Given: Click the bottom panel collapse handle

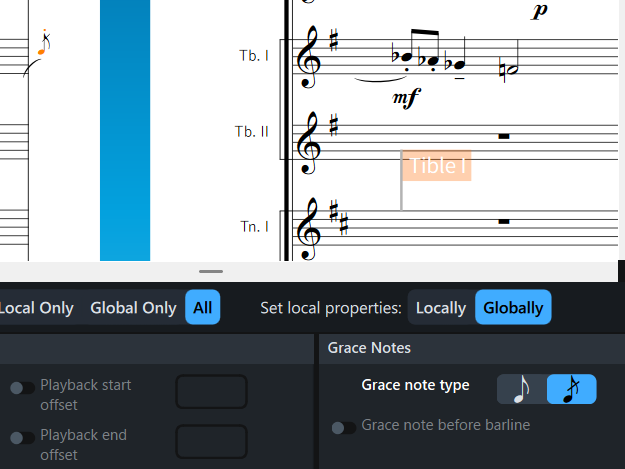Looking at the screenshot, I should pos(211,271).
